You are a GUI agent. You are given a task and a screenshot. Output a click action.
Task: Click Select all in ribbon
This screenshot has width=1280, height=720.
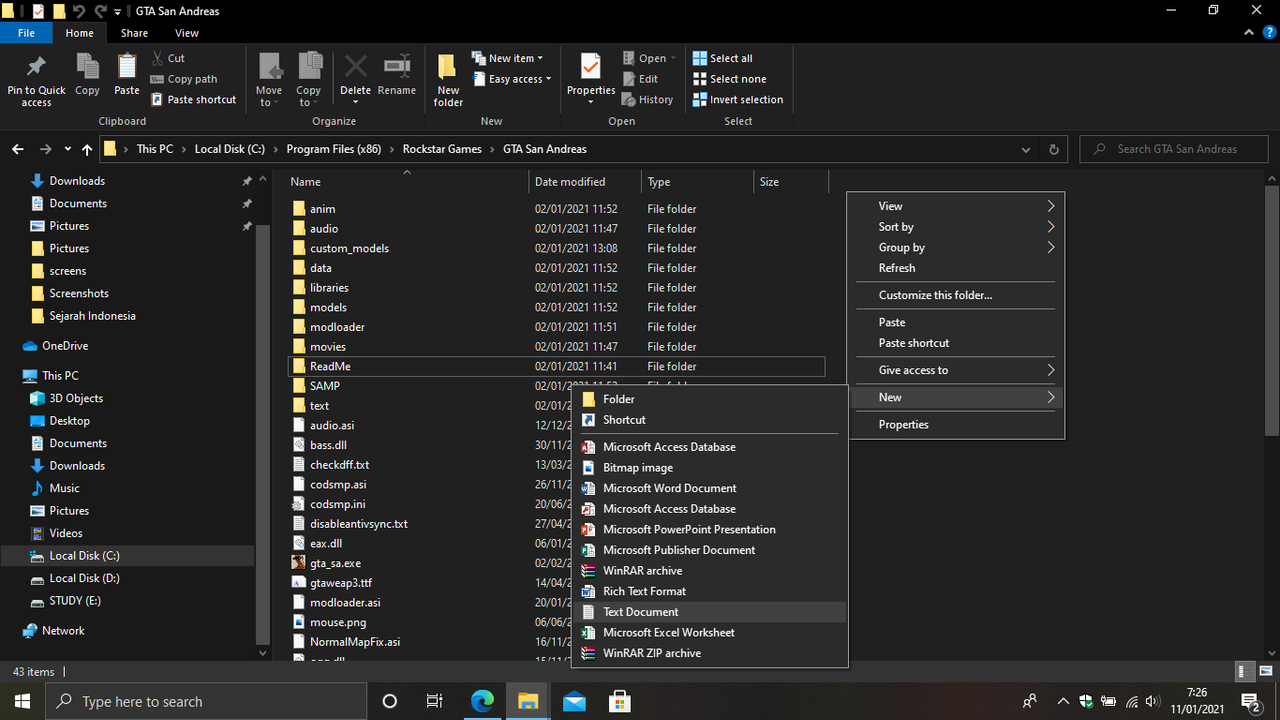pyautogui.click(x=721, y=58)
